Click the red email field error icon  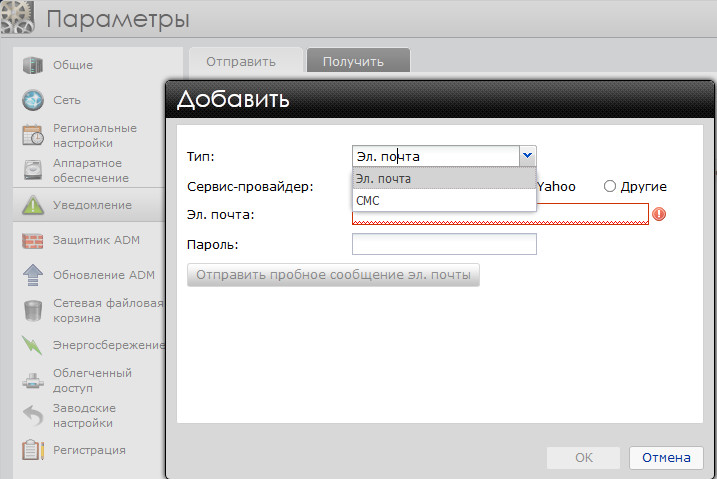click(x=659, y=214)
